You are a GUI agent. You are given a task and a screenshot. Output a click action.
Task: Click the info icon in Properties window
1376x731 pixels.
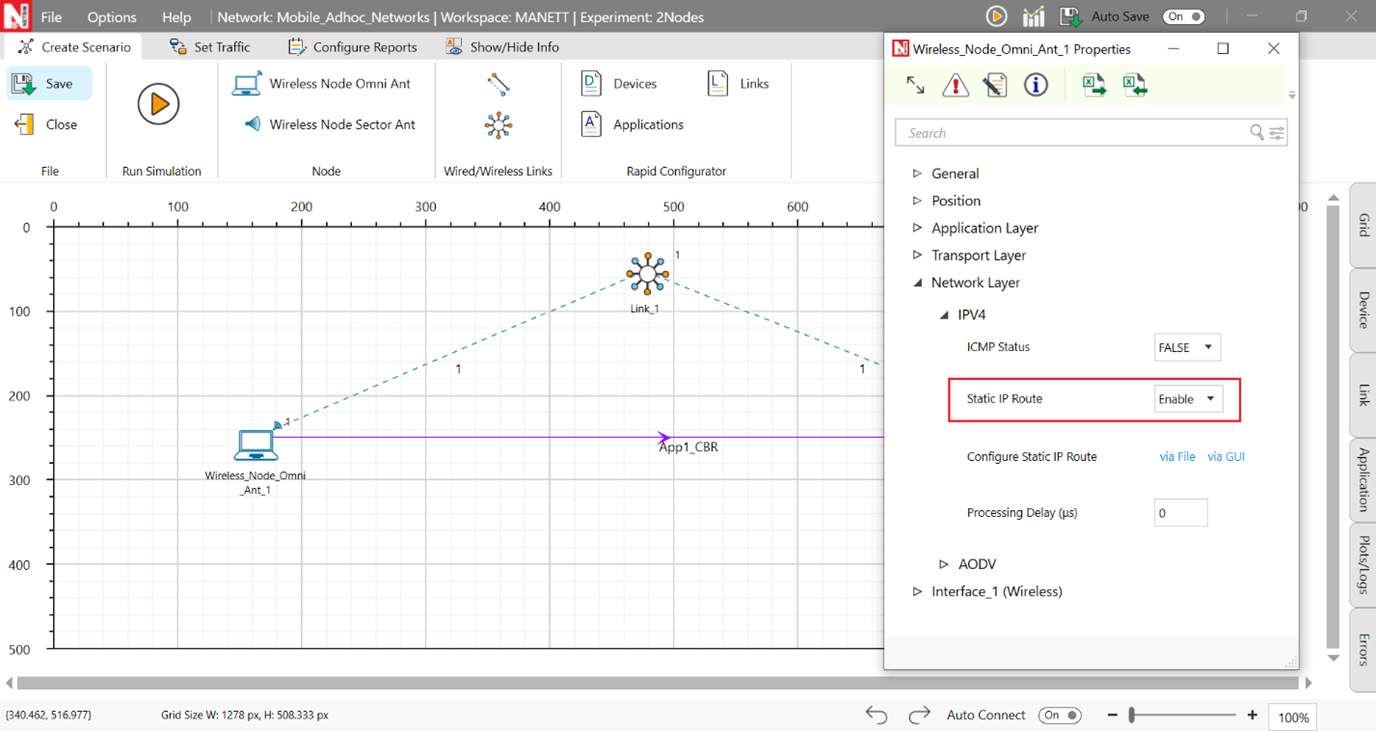pos(1036,86)
